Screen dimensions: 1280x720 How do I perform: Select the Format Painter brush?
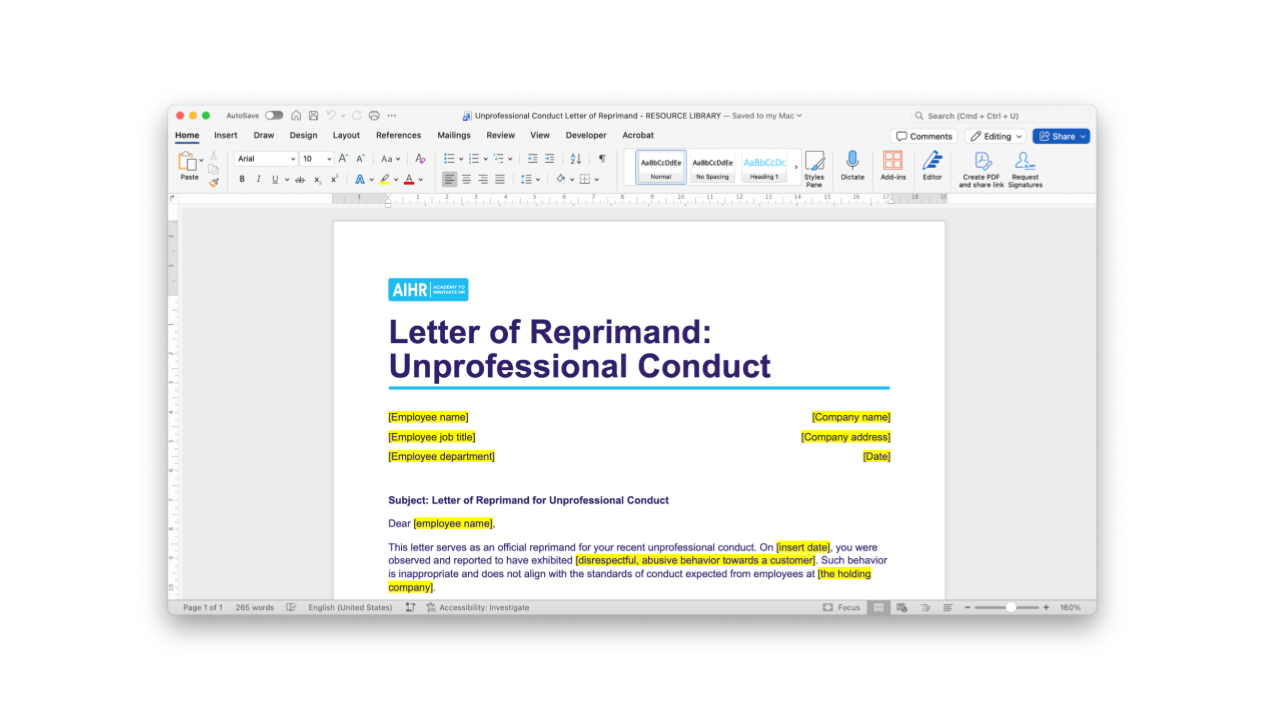tap(213, 182)
